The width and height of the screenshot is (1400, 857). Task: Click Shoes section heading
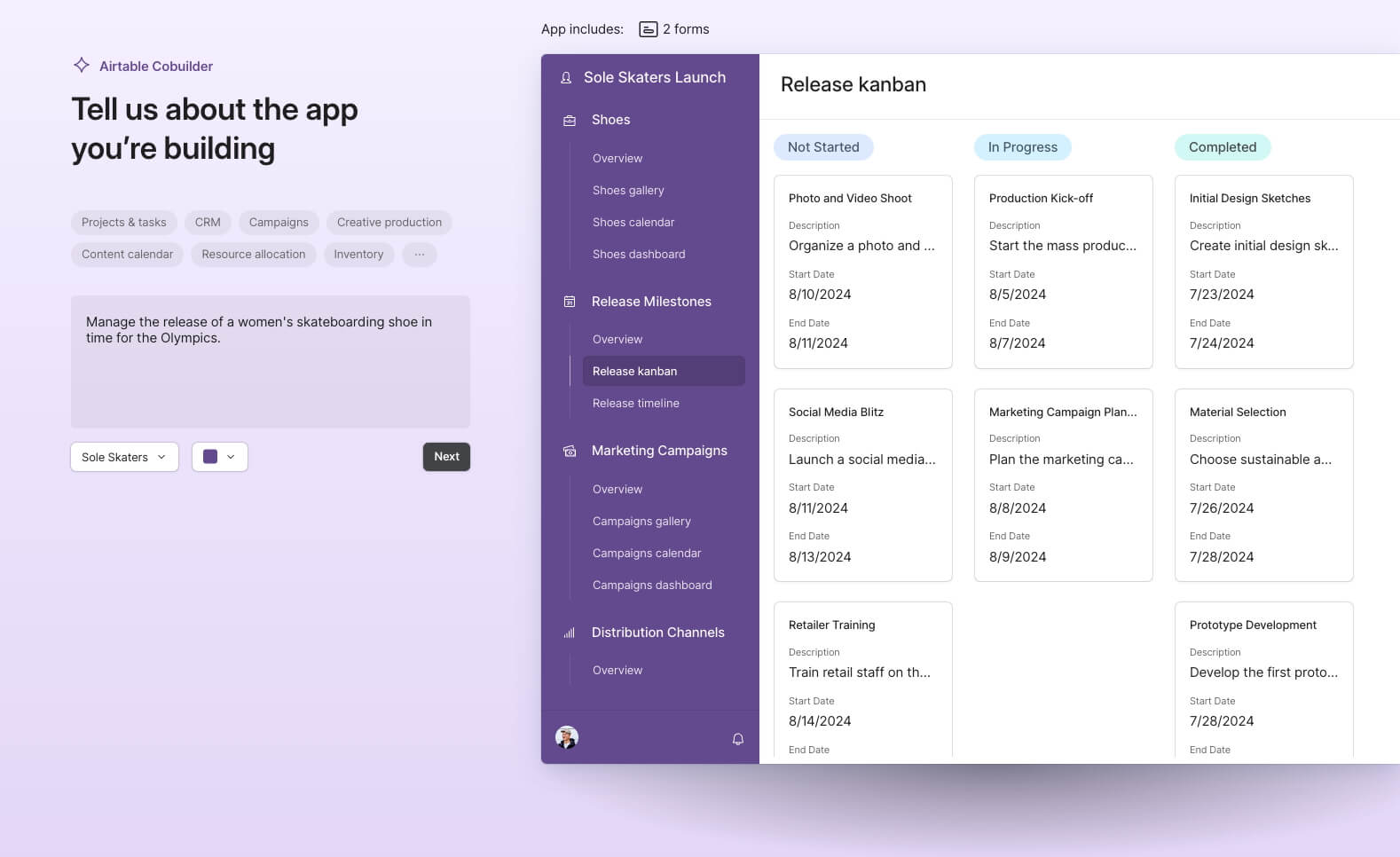click(x=610, y=120)
